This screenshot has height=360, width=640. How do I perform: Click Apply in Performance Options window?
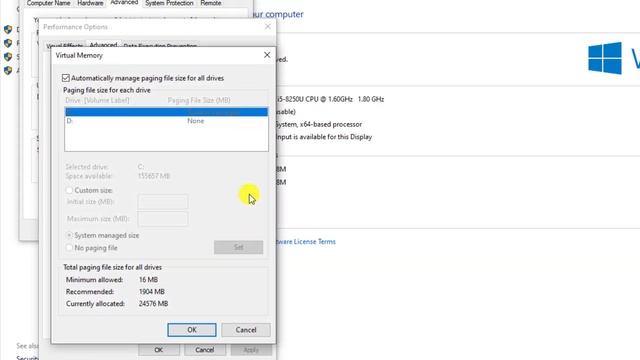point(251,350)
